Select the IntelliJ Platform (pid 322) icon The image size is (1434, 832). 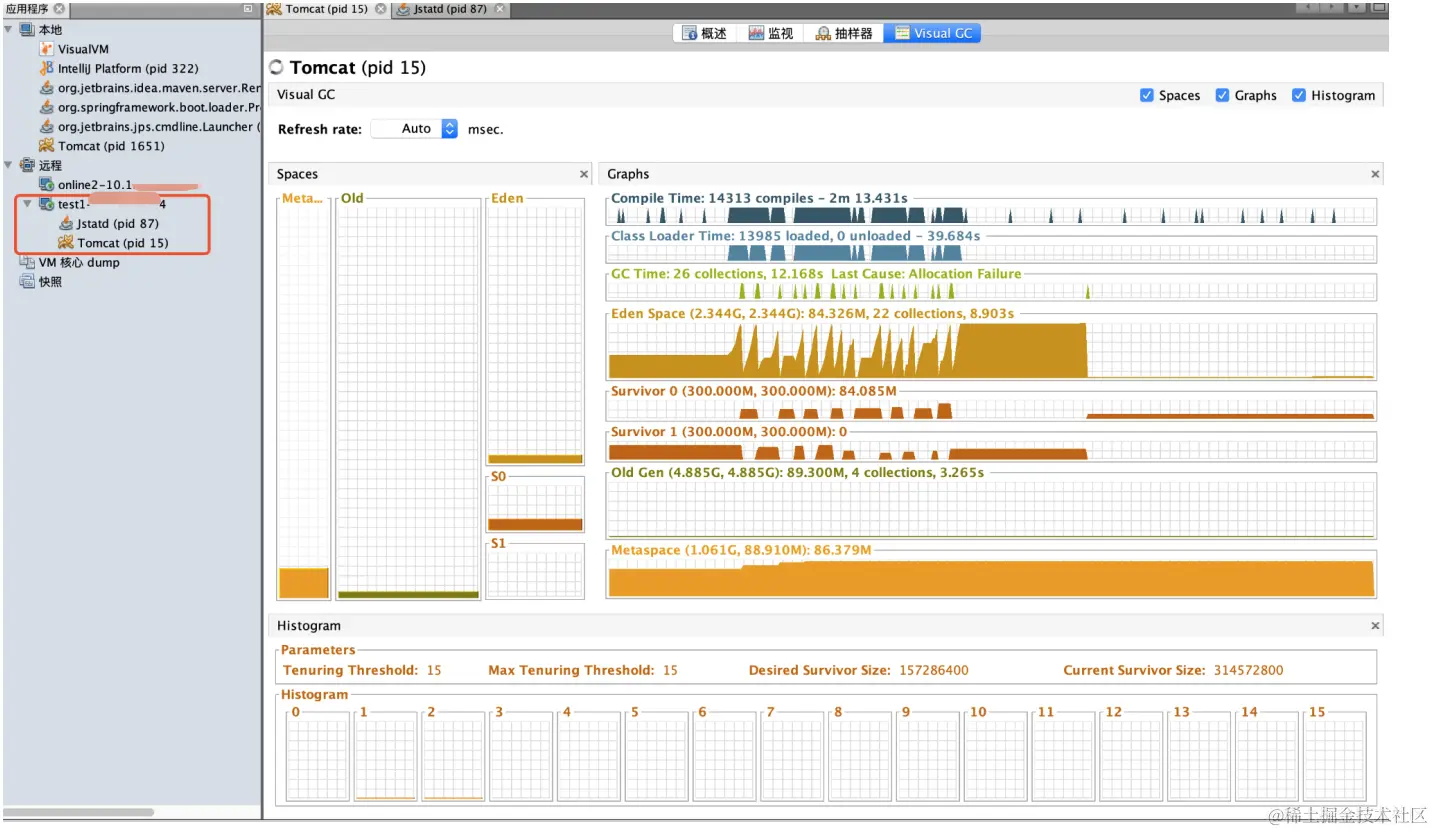tap(47, 68)
